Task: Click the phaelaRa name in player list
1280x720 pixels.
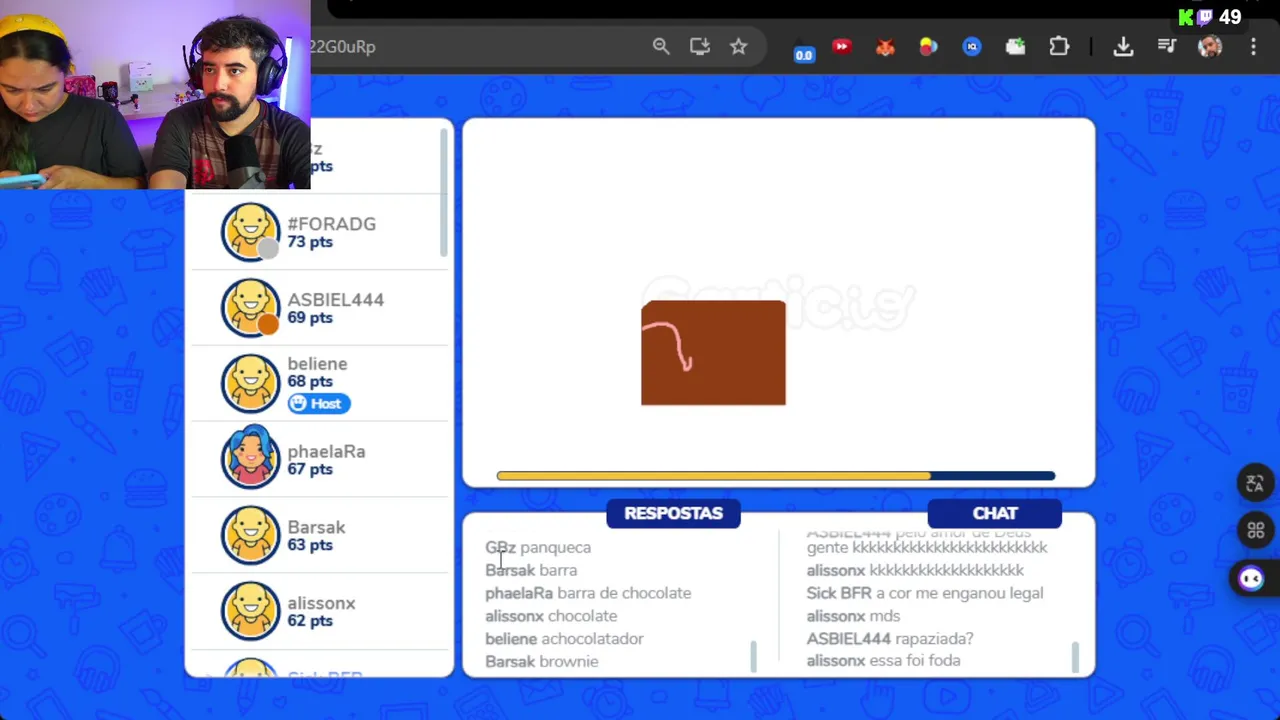Action: [326, 452]
